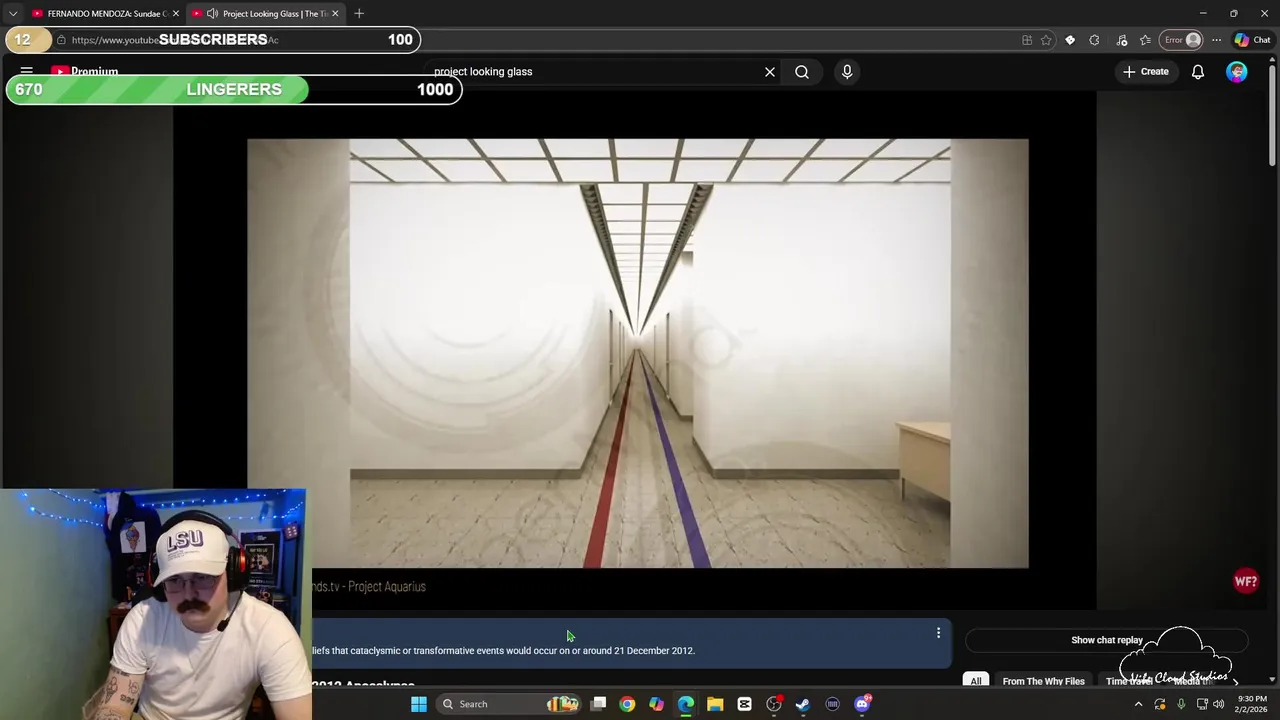Open the favorites list icon in toolbar
1280x720 pixels.
[1145, 40]
